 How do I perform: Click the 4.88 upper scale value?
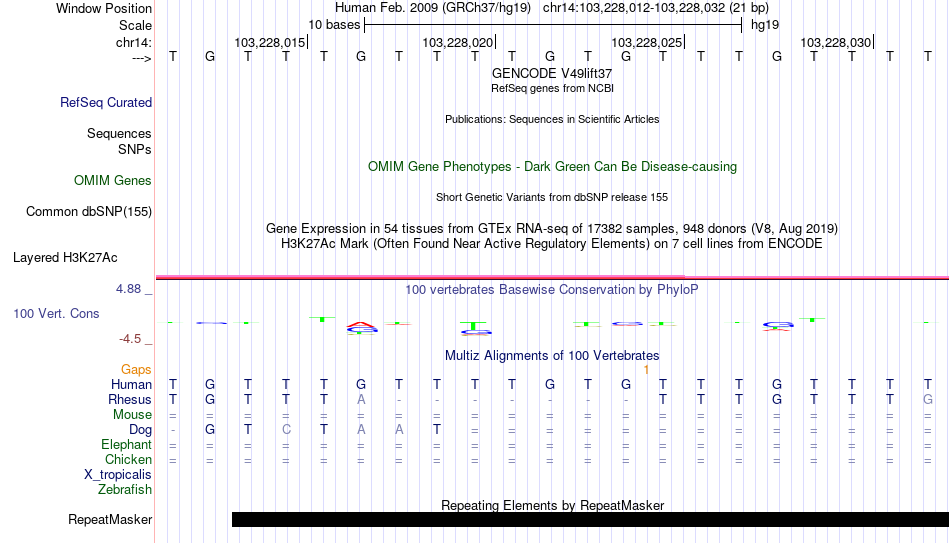pyautogui.click(x=128, y=289)
